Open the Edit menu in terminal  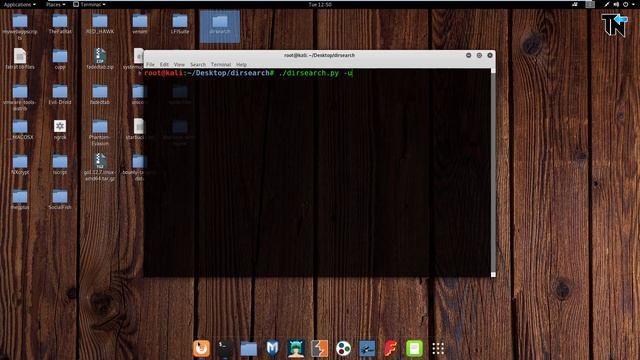point(164,64)
